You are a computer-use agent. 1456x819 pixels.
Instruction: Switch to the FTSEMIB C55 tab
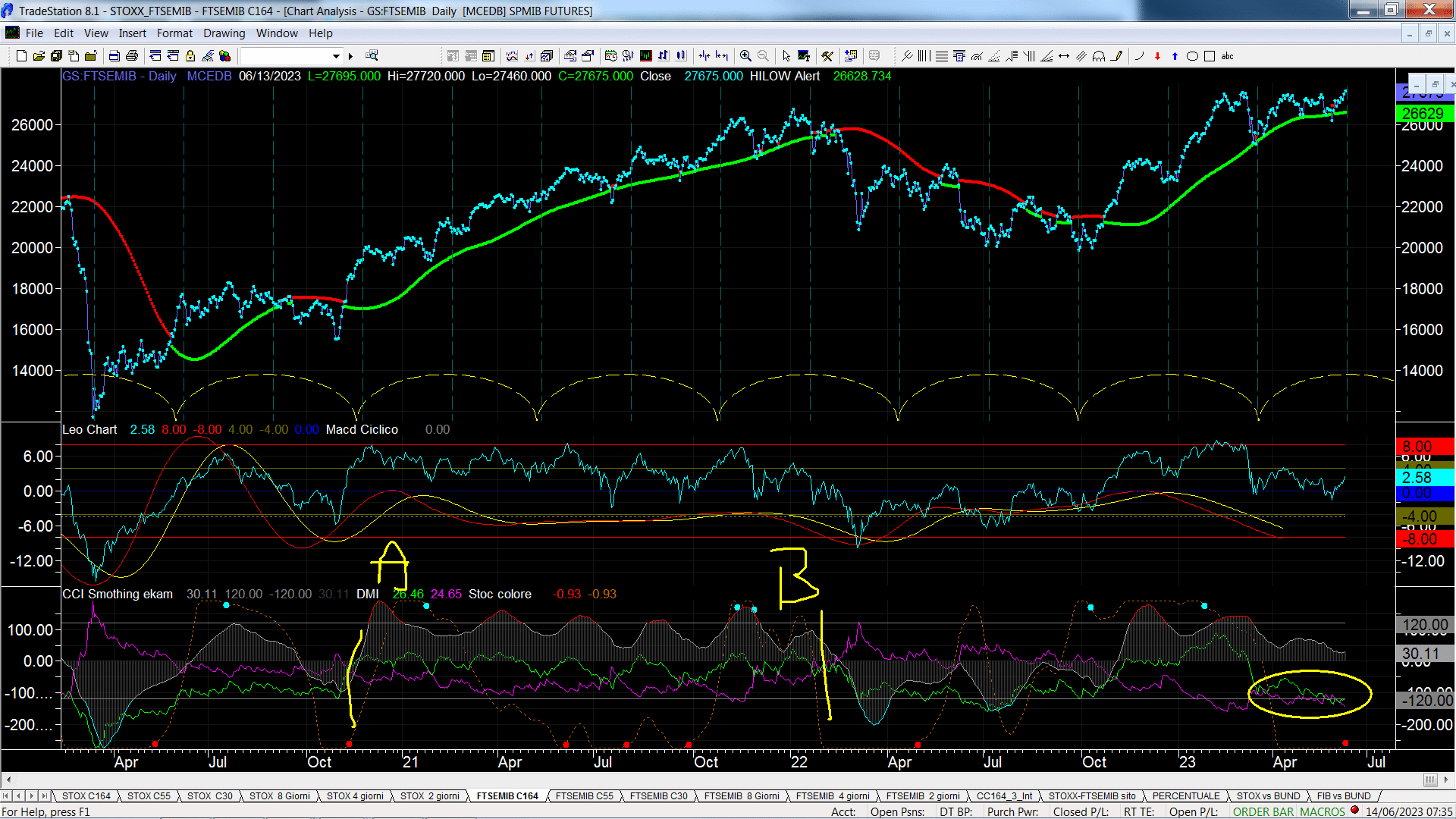(x=584, y=796)
